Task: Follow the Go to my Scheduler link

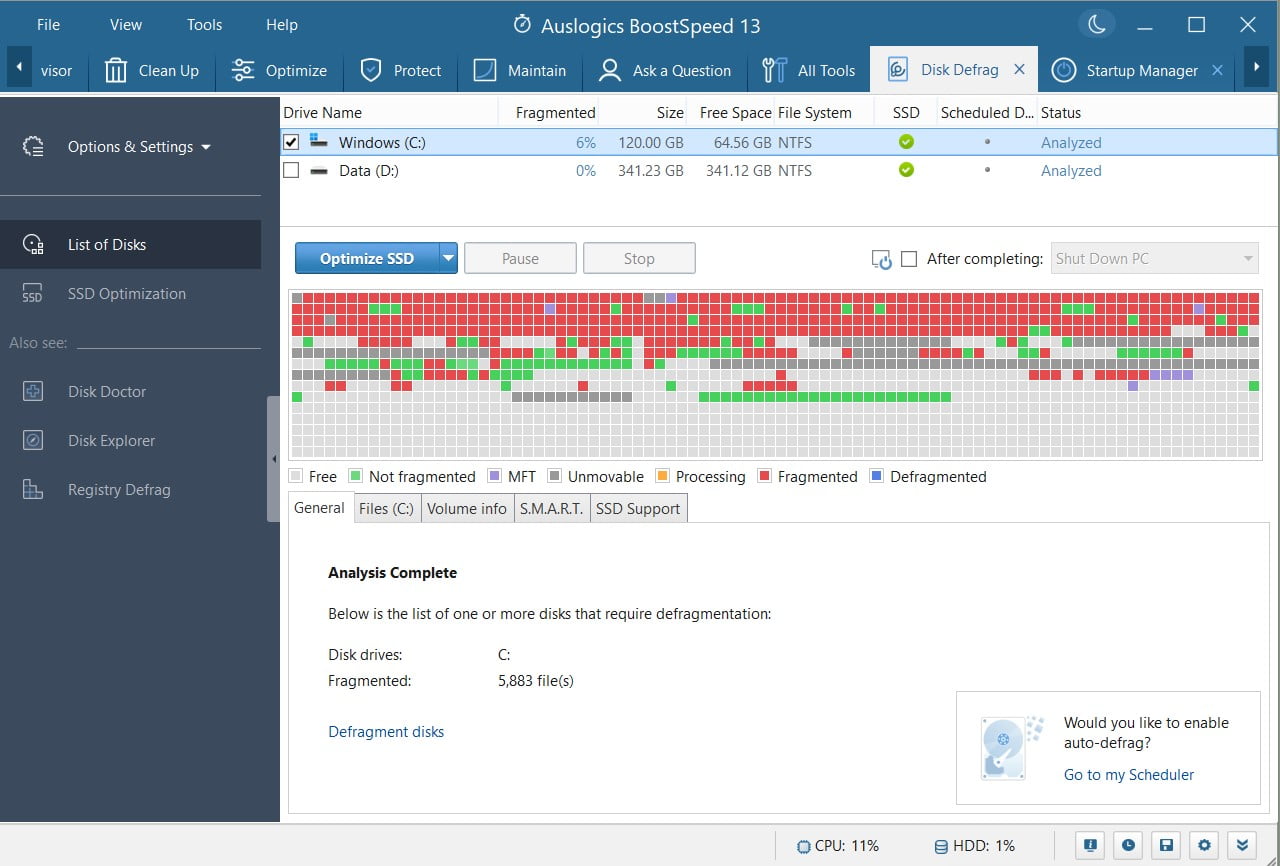Action: tap(1128, 775)
